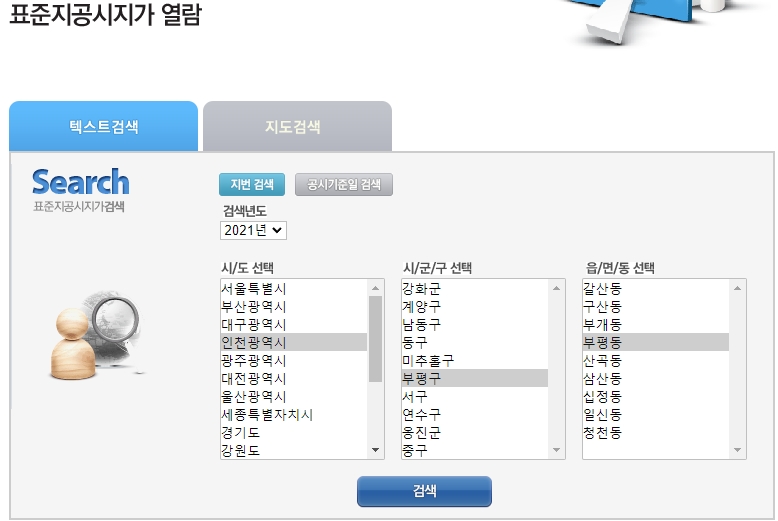Select 대구광역시 in the 시/도 list
The height and width of the screenshot is (521, 778).
(294, 324)
